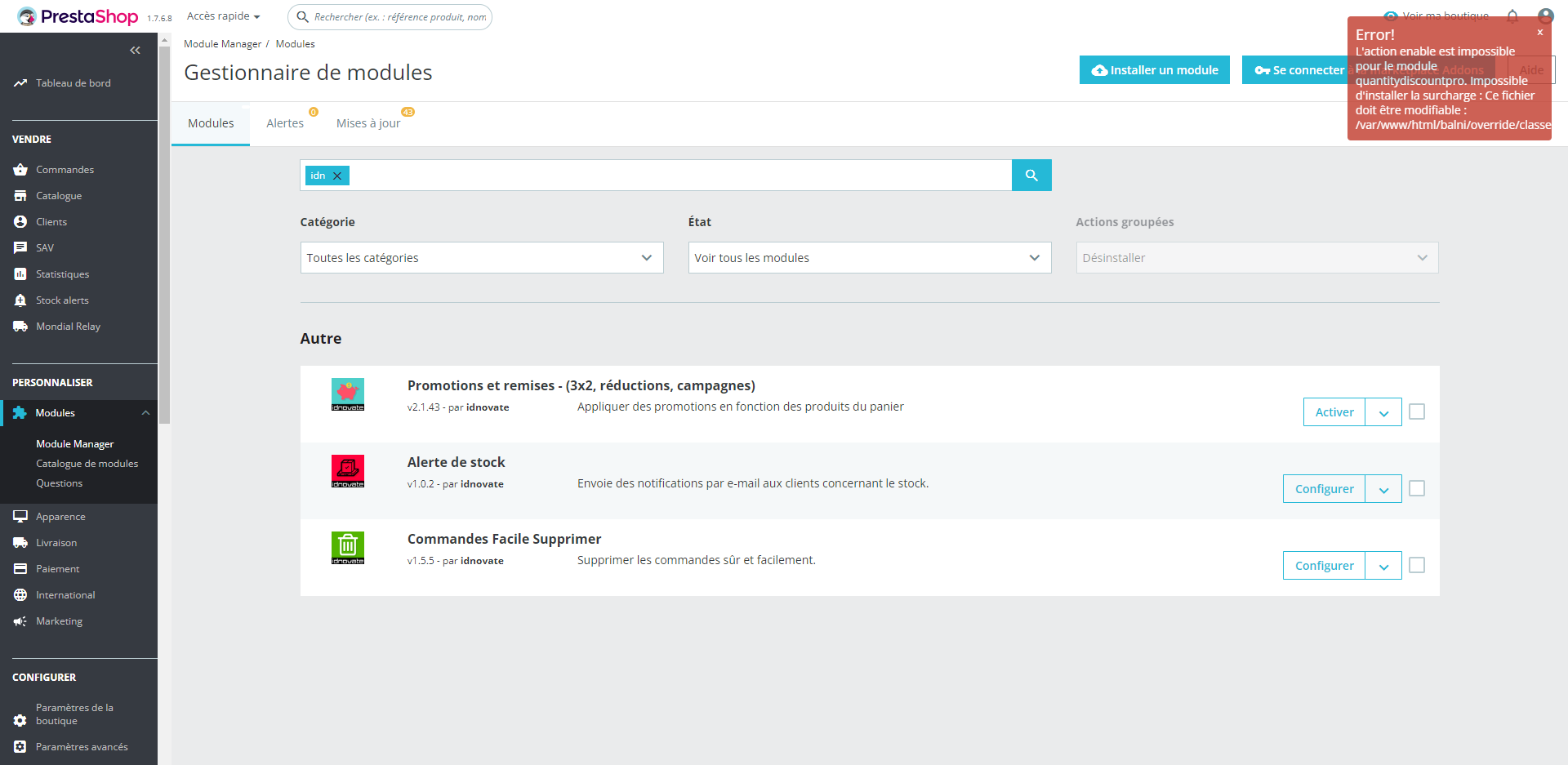The height and width of the screenshot is (765, 1568).
Task: Activate the Promotions et remises module
Action: [x=1334, y=412]
